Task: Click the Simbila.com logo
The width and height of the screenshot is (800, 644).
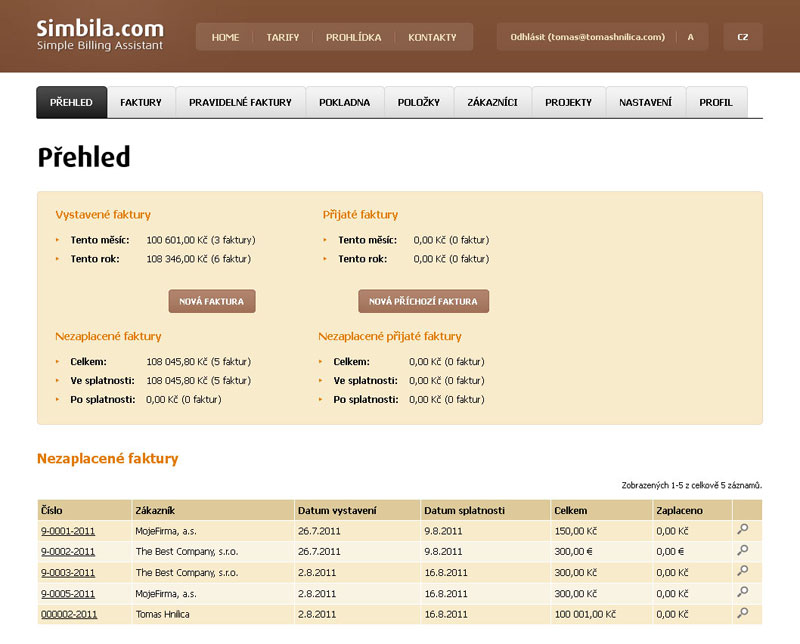Action: pos(100,34)
